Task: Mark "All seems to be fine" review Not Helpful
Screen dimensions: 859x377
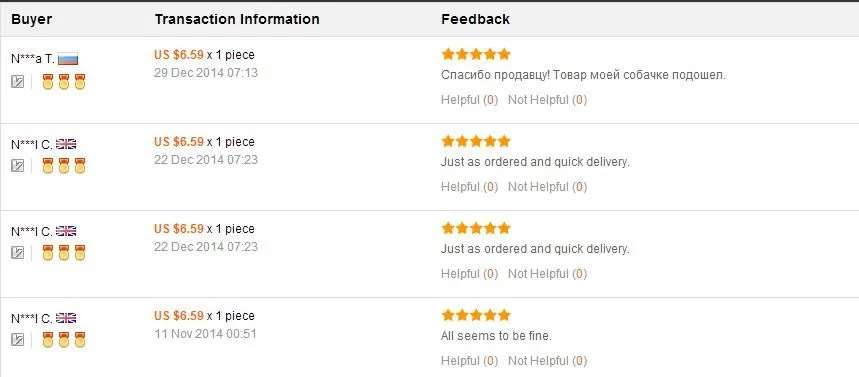Action: [547, 361]
